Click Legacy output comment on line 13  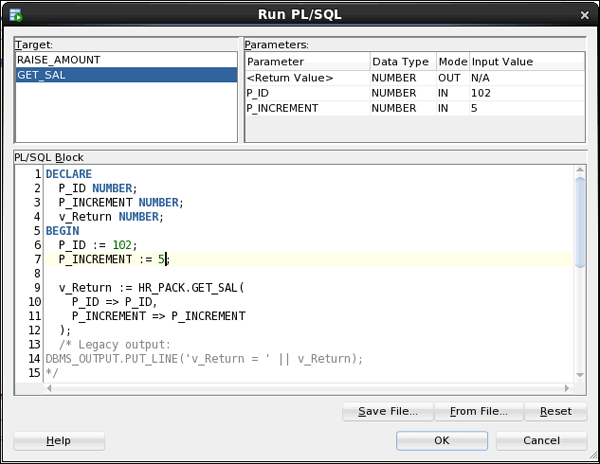click(x=115, y=345)
